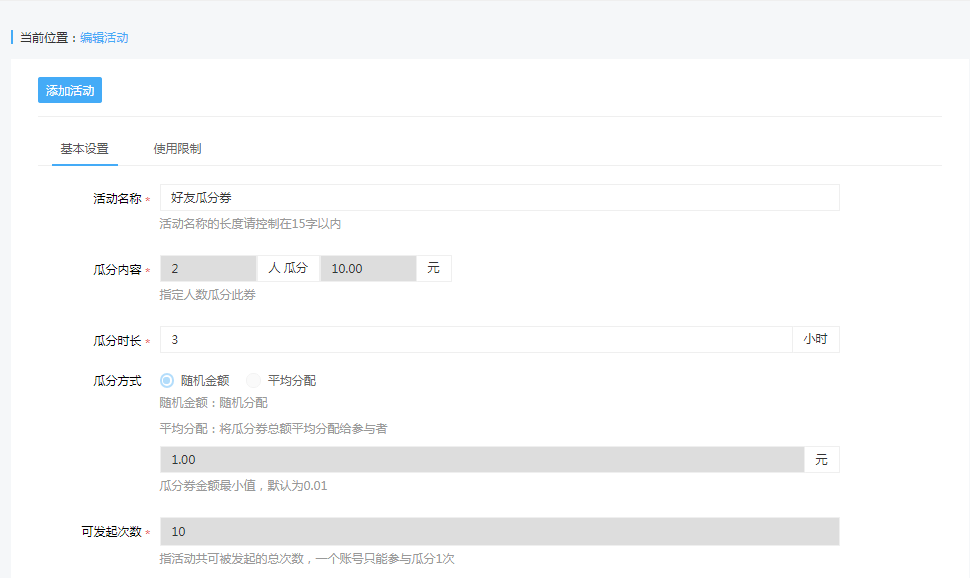Click the 瓜分时长 hours input field
Viewport: 970px width, 578px height.
pos(476,340)
